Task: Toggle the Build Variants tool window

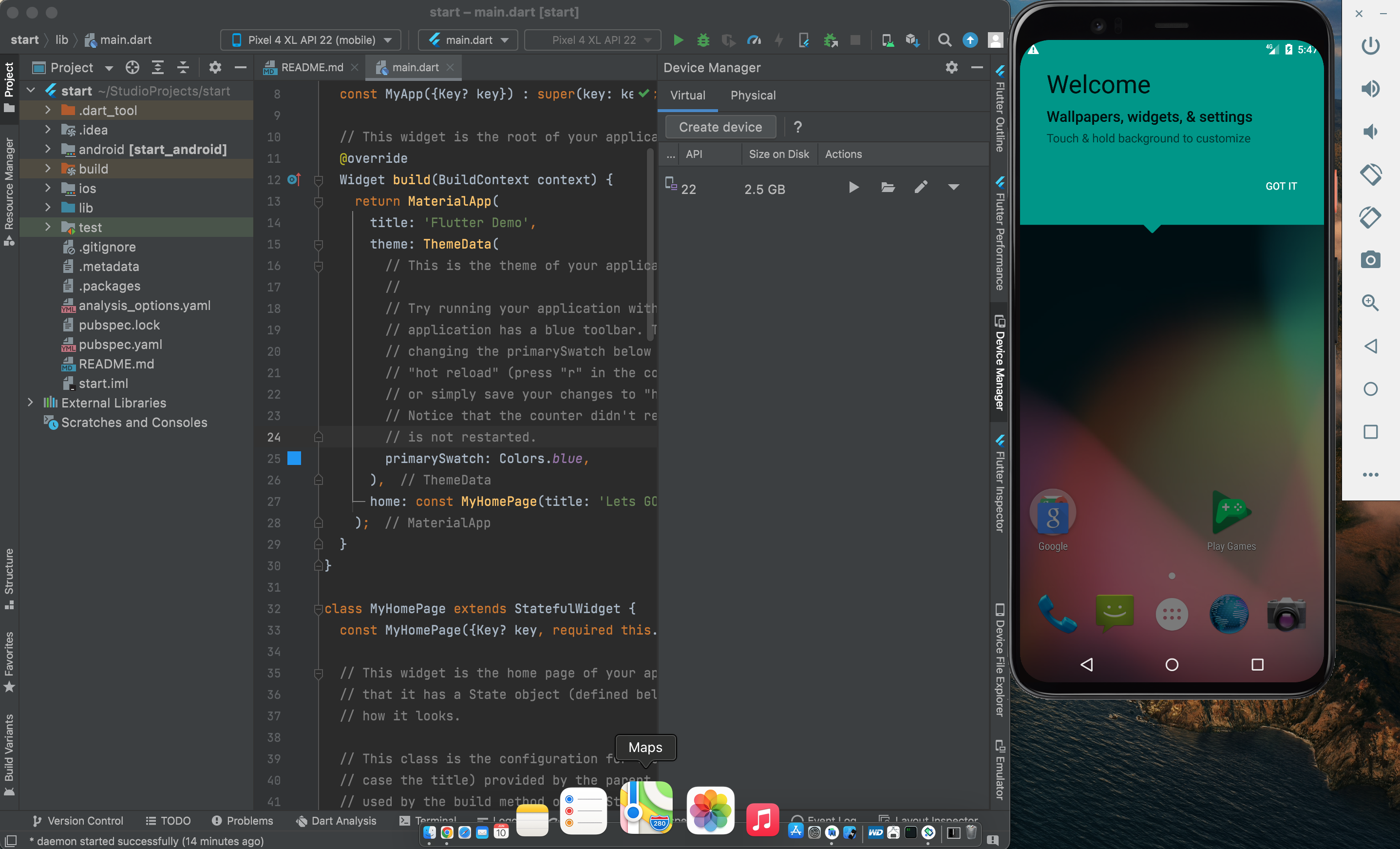Action: point(9,754)
